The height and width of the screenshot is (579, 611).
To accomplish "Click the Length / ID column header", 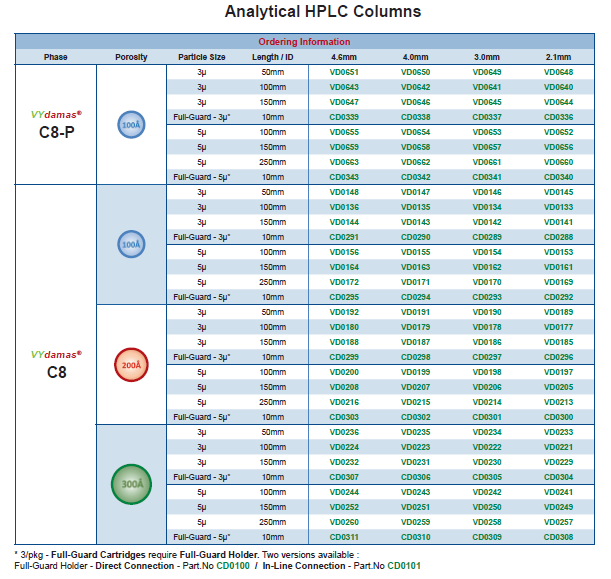I will [273, 57].
